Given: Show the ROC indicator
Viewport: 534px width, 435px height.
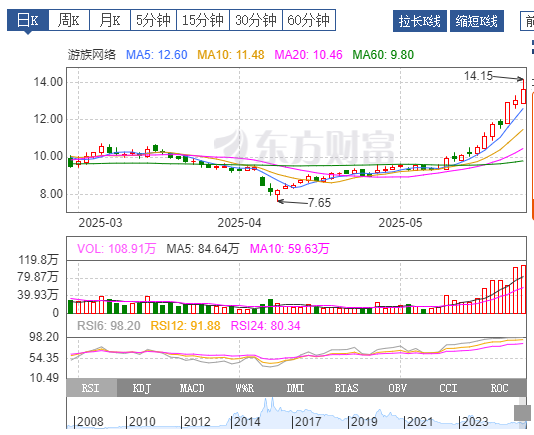Looking at the screenshot, I should [x=500, y=388].
